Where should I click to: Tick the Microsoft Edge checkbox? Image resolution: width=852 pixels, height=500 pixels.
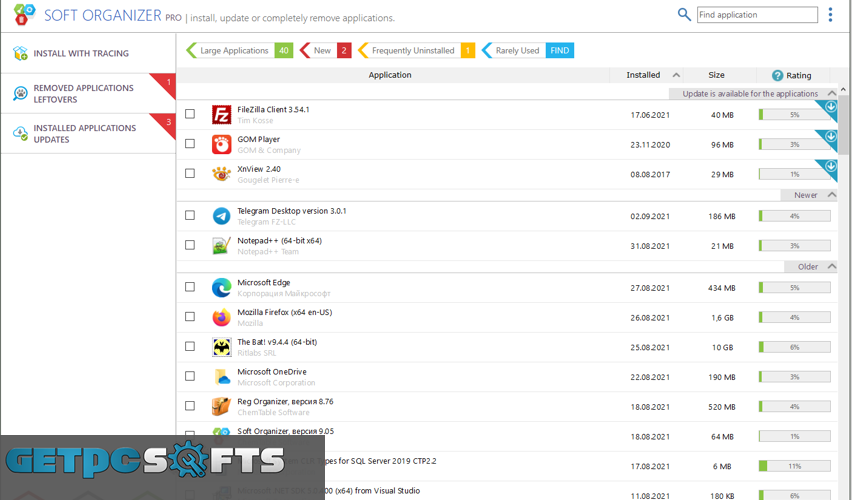click(190, 286)
